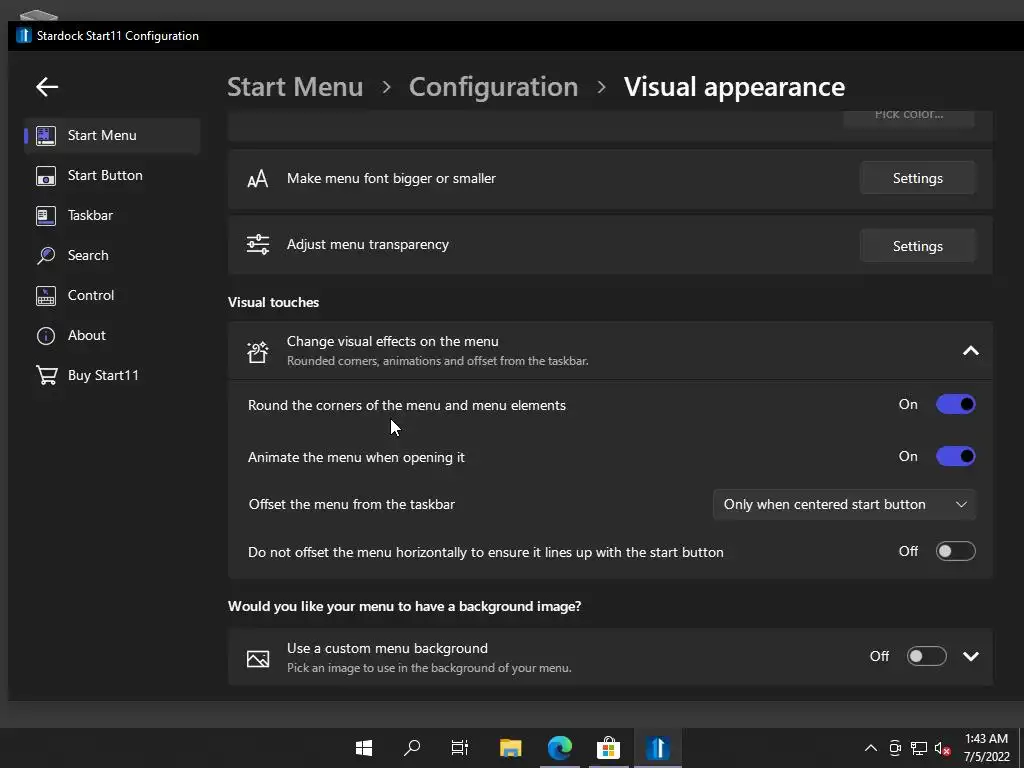This screenshot has width=1024, height=768.
Task: Open Start Button section in sidebar
Action: [112, 176]
